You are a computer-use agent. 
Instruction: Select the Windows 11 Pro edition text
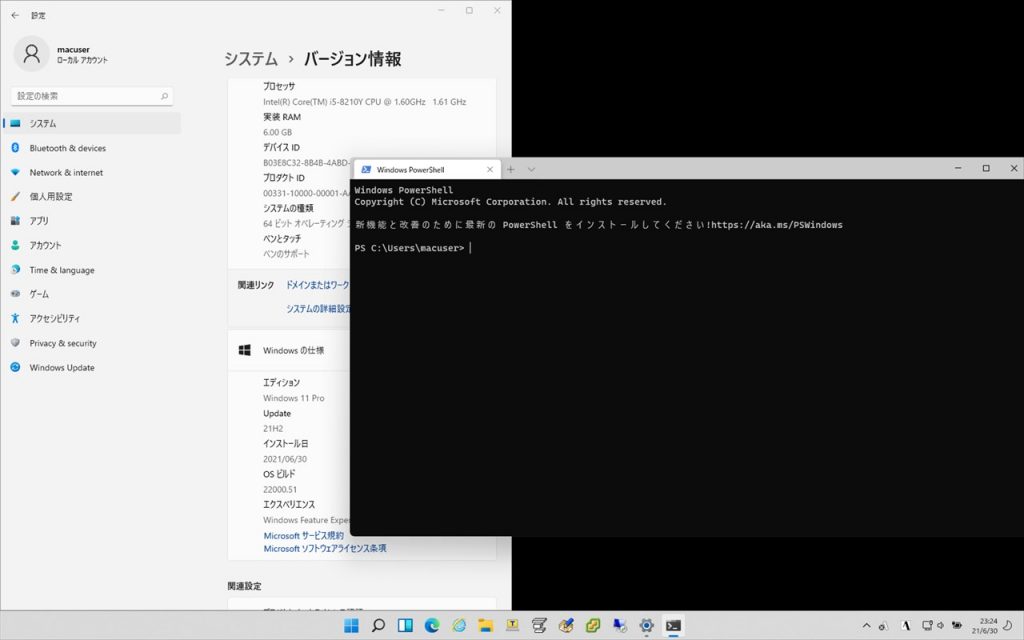pos(293,398)
